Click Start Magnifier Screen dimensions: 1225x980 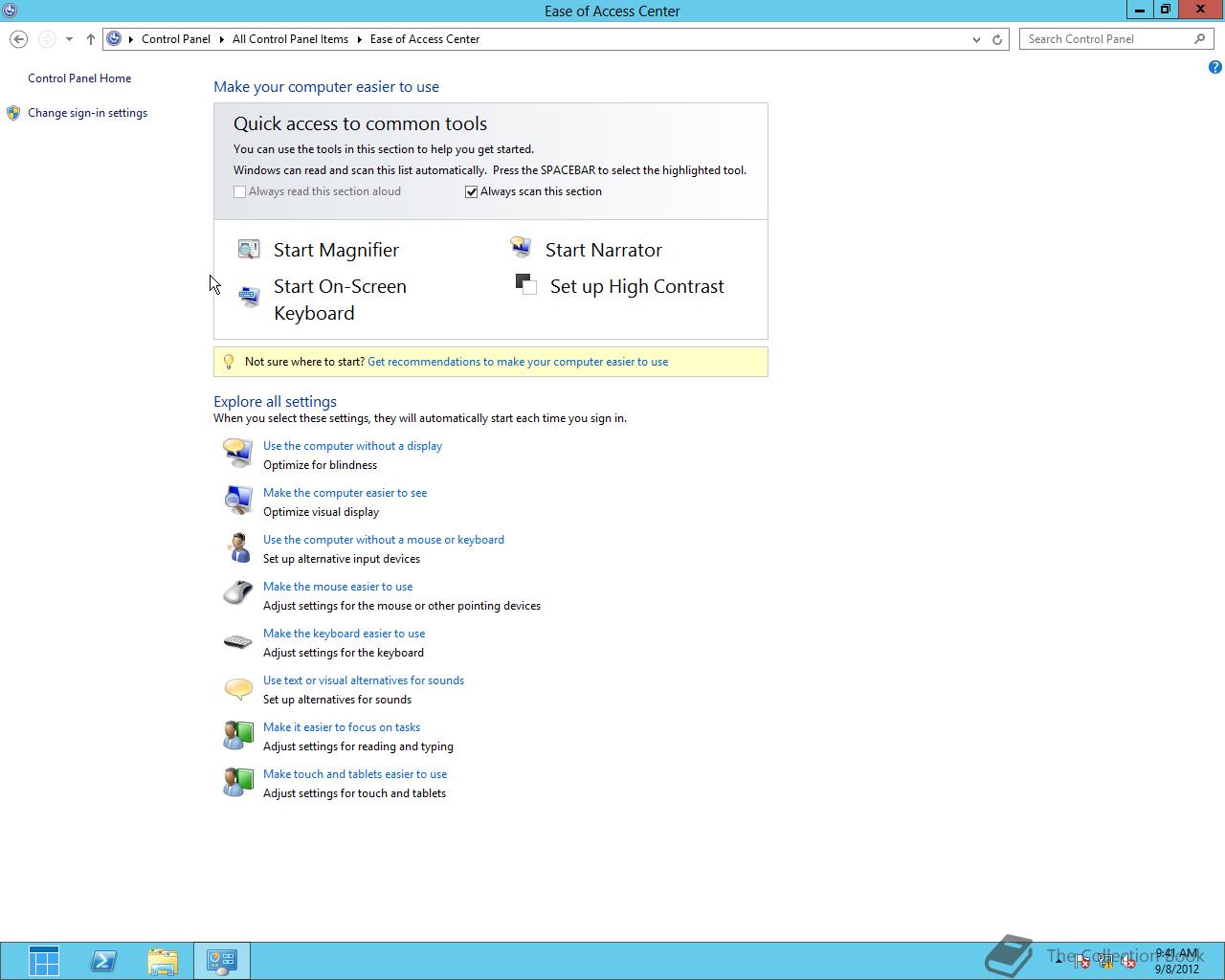(336, 250)
